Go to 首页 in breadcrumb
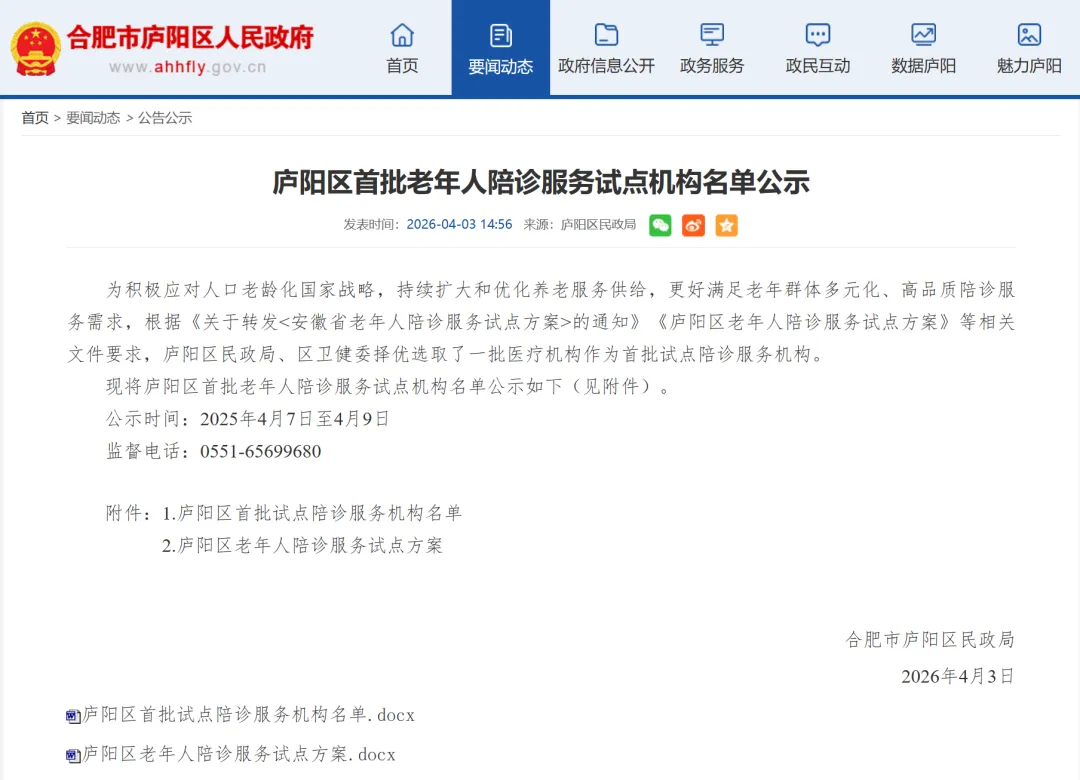1080x780 pixels. point(35,118)
